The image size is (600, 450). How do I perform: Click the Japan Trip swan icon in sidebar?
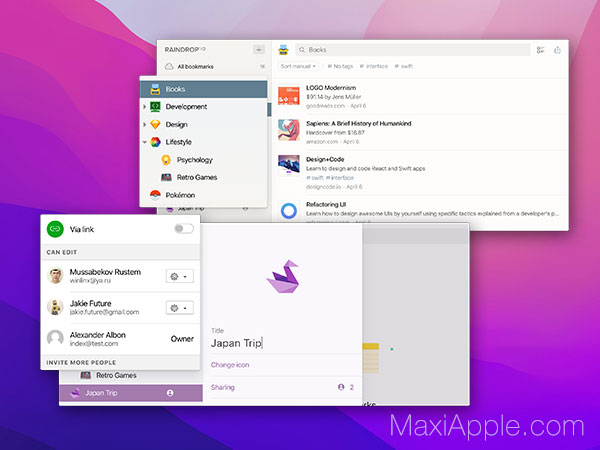tap(75, 393)
